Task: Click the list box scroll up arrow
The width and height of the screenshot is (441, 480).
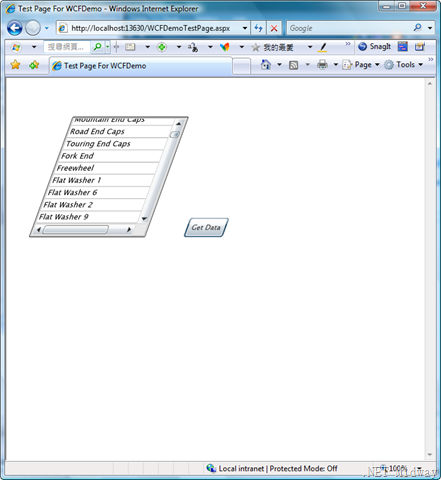Action: [179, 124]
